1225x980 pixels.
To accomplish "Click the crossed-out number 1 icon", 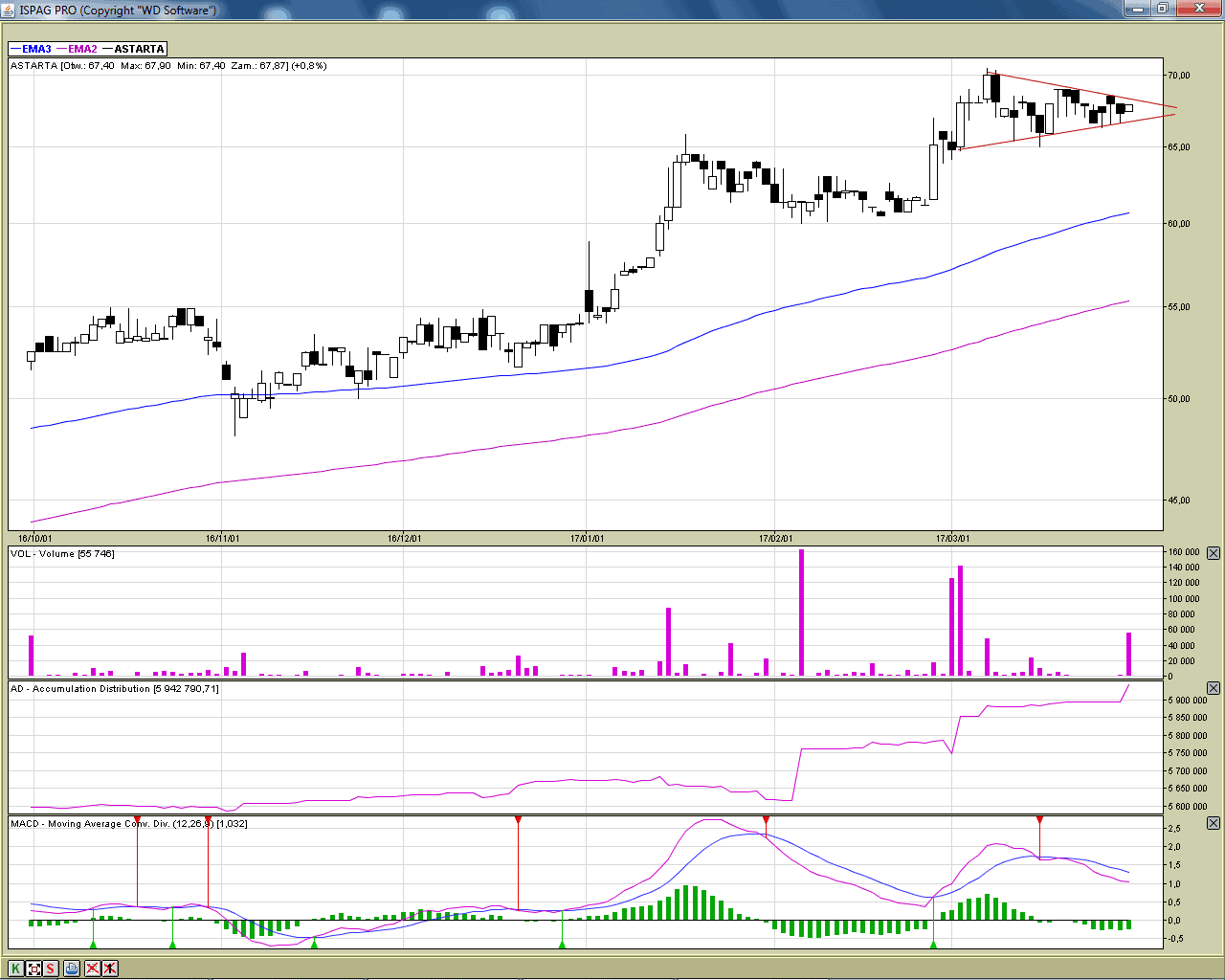I will pyautogui.click(x=110, y=969).
